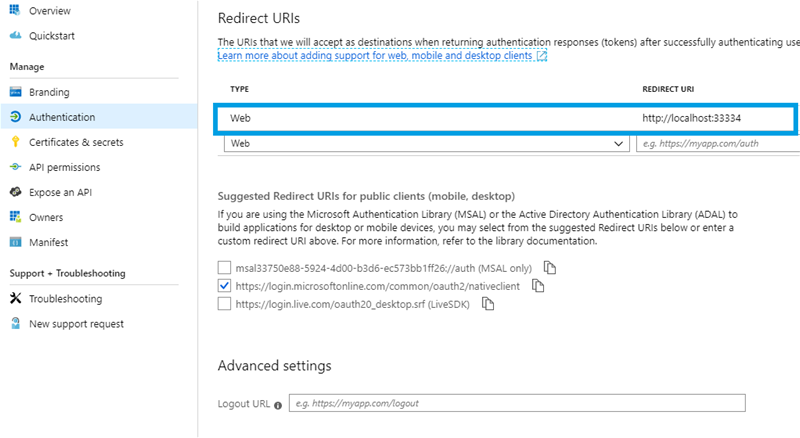Uncheck the oauth2/nativeclient redirect URI

(224, 286)
